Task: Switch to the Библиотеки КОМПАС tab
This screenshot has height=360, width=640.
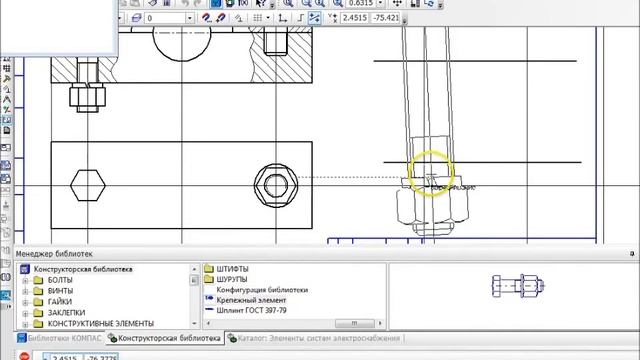Action: point(60,338)
